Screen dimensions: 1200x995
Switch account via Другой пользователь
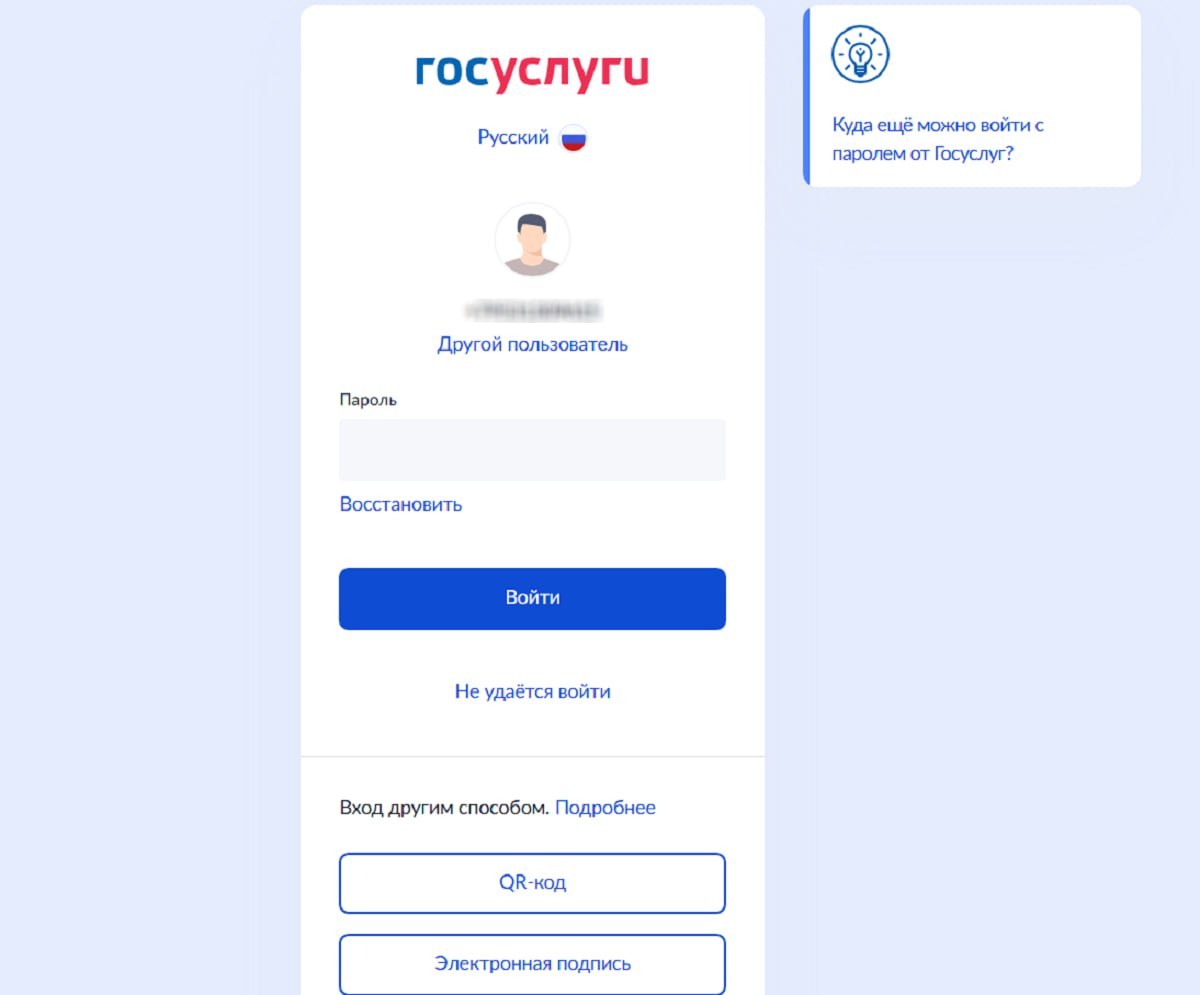pos(532,344)
